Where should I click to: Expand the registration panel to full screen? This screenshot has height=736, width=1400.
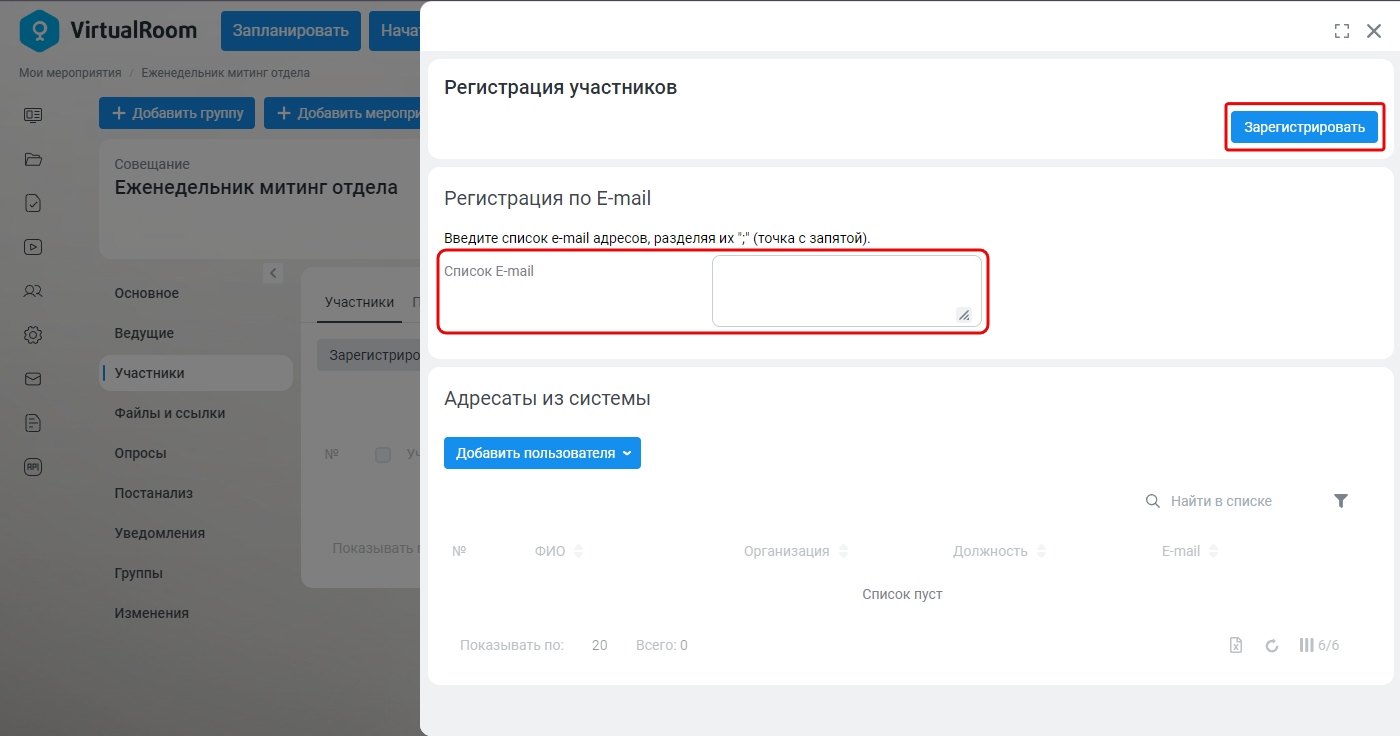pos(1342,31)
